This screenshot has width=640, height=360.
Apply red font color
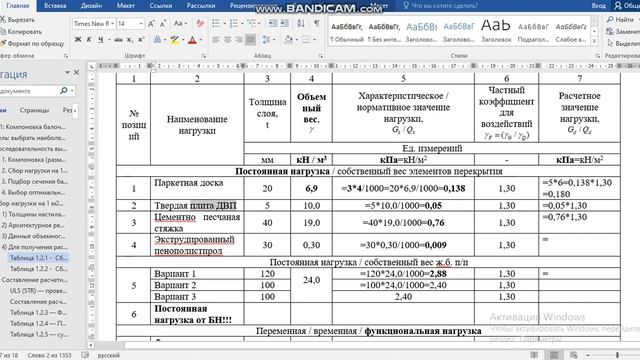pos(193,40)
